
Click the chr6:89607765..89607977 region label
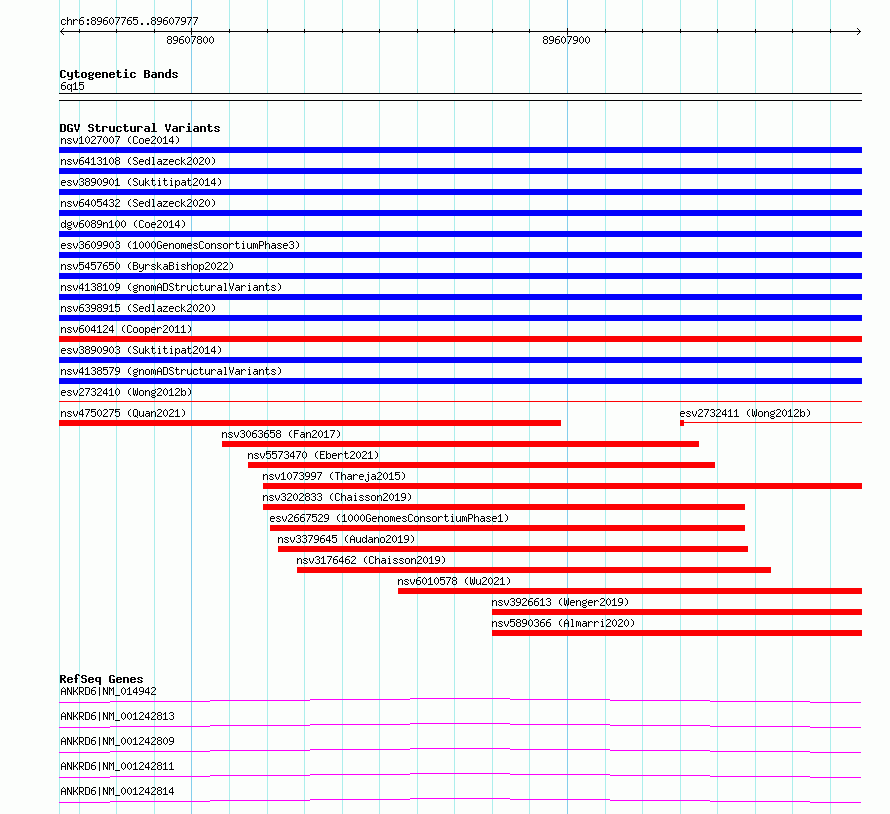(129, 22)
